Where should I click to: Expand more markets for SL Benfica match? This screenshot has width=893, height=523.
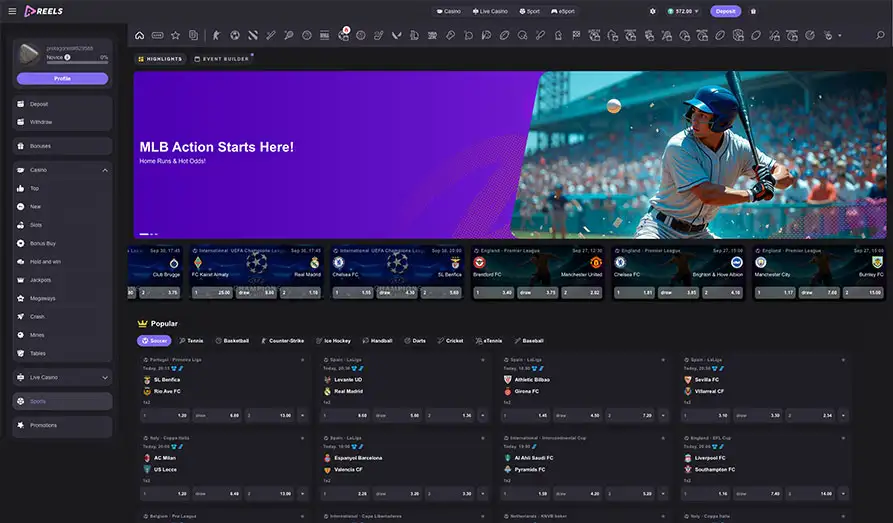coord(302,415)
